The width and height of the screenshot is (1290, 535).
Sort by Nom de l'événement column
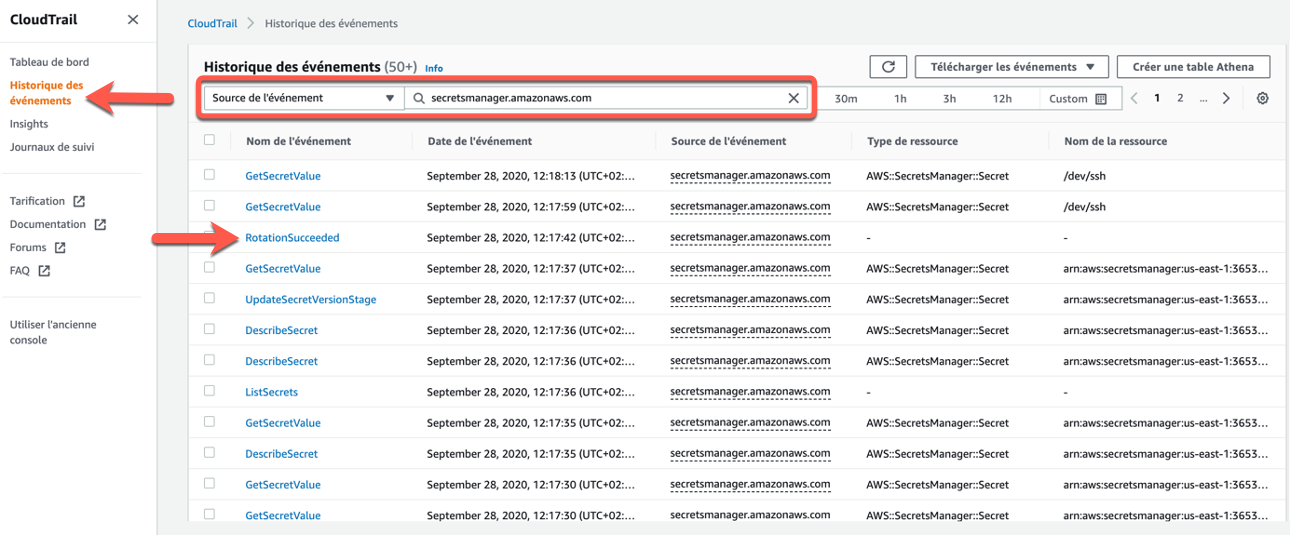[x=298, y=141]
